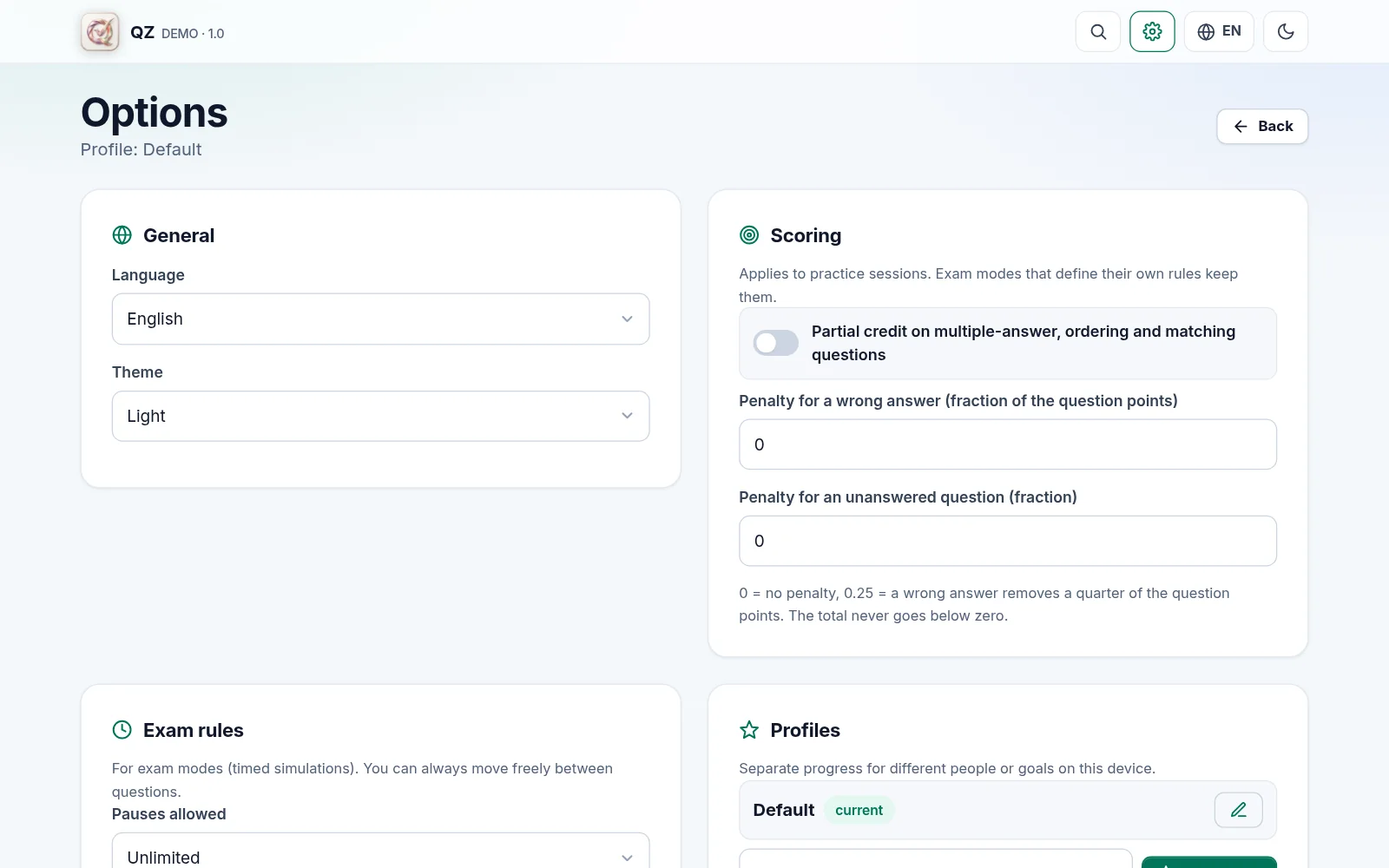Viewport: 1389px width, 868px height.
Task: Click the green button at bottom of Profiles
Action: click(1209, 862)
